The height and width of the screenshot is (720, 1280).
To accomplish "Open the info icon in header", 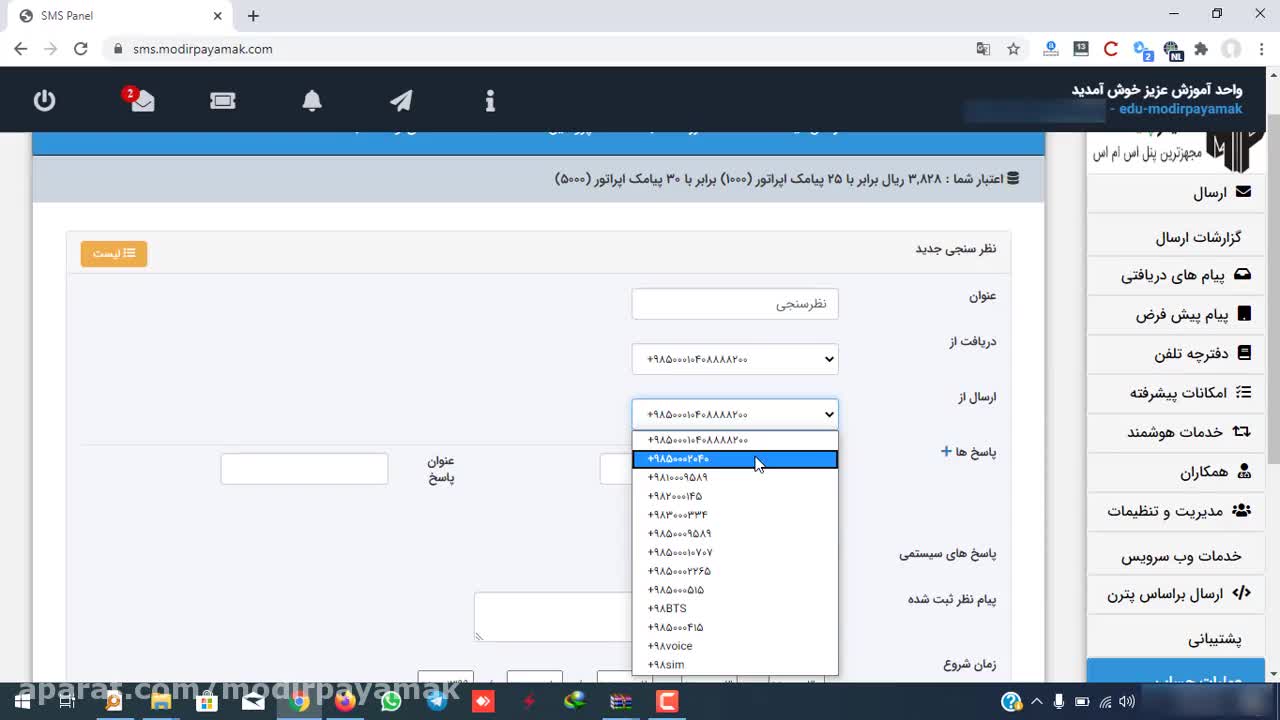I will pos(490,100).
